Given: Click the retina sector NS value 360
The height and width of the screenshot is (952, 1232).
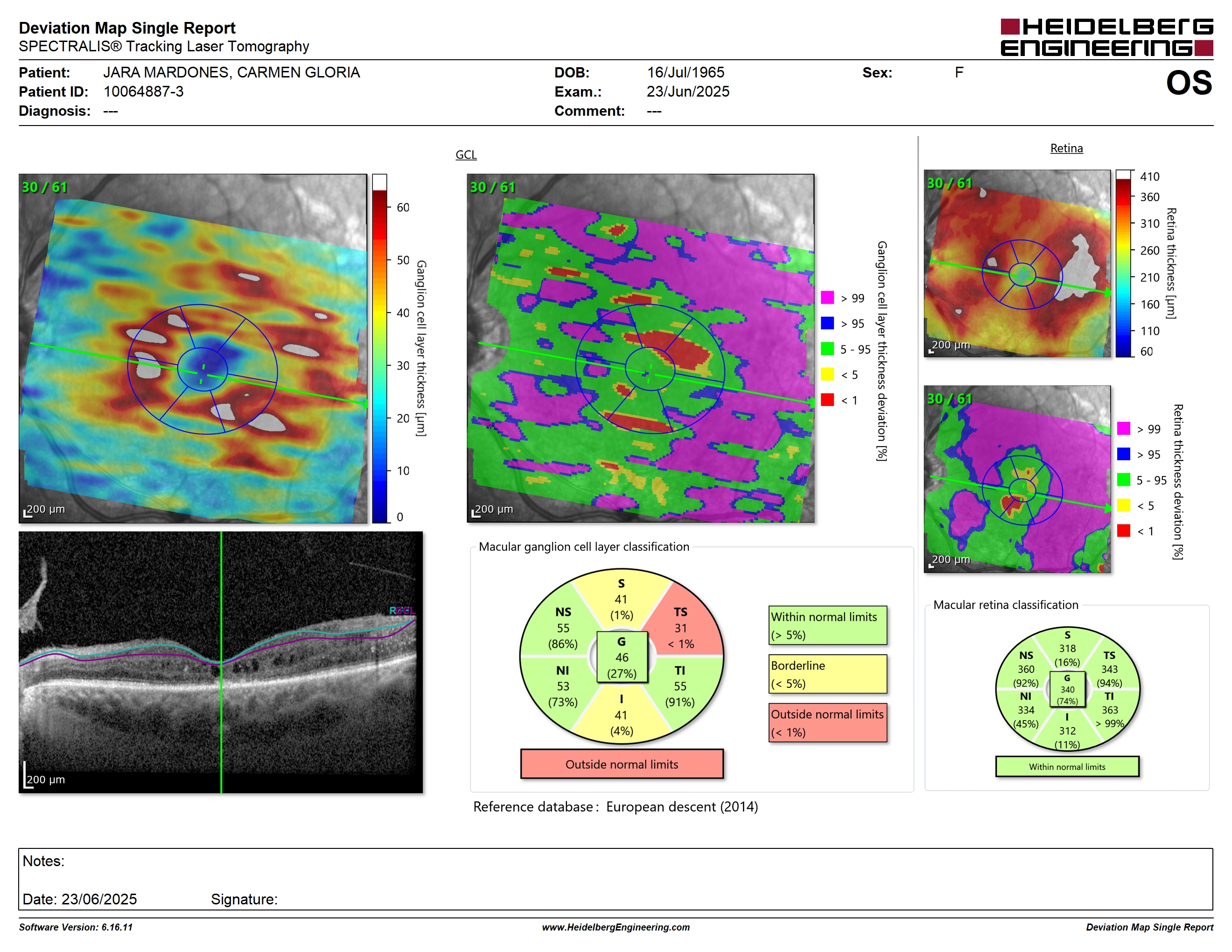Looking at the screenshot, I should [x=1026, y=669].
